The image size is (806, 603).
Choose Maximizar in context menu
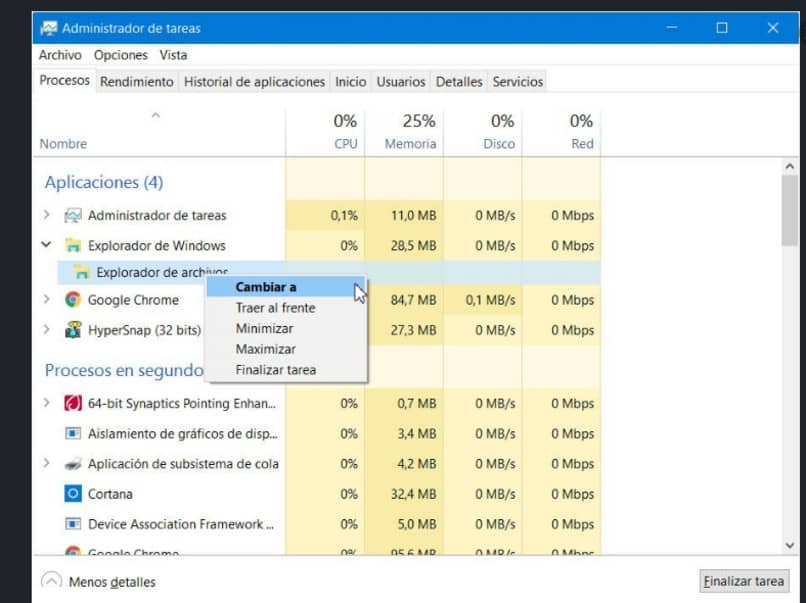click(286, 349)
